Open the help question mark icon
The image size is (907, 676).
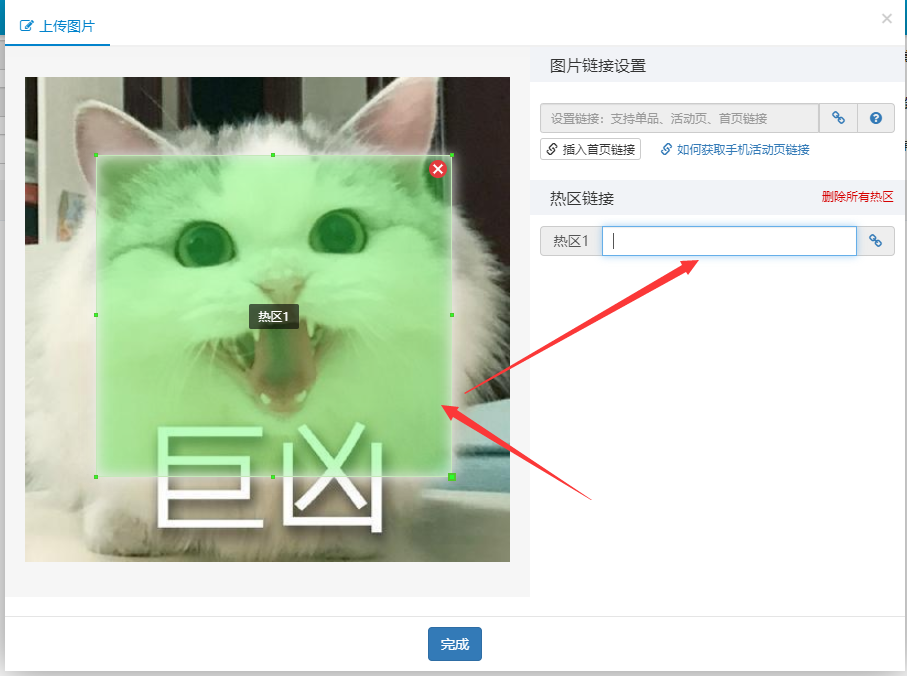point(876,118)
